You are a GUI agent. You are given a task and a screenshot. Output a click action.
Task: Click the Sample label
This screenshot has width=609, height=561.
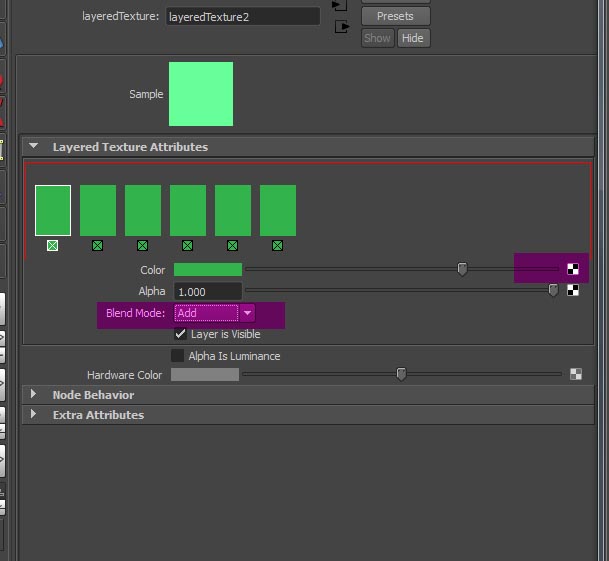pos(146,94)
